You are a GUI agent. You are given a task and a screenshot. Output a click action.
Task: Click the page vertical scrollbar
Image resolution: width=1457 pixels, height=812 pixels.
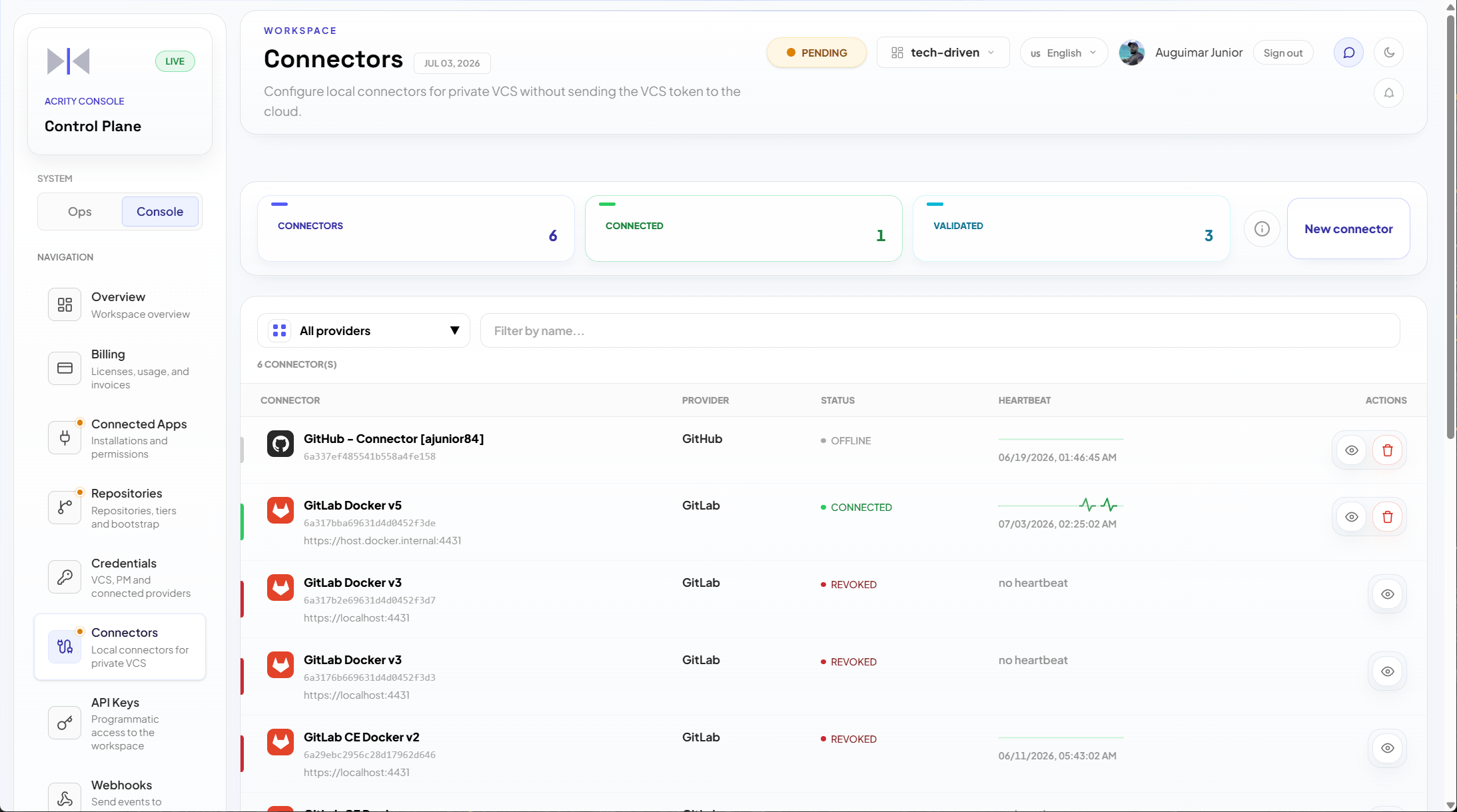pos(1451,226)
